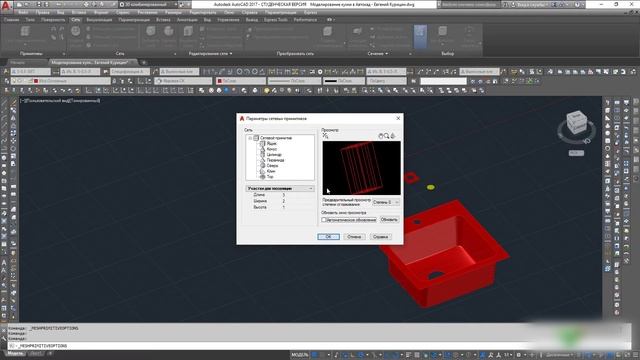Open the Мировая СК coordinate system dropdown
The height and width of the screenshot is (360, 640).
coord(183,81)
